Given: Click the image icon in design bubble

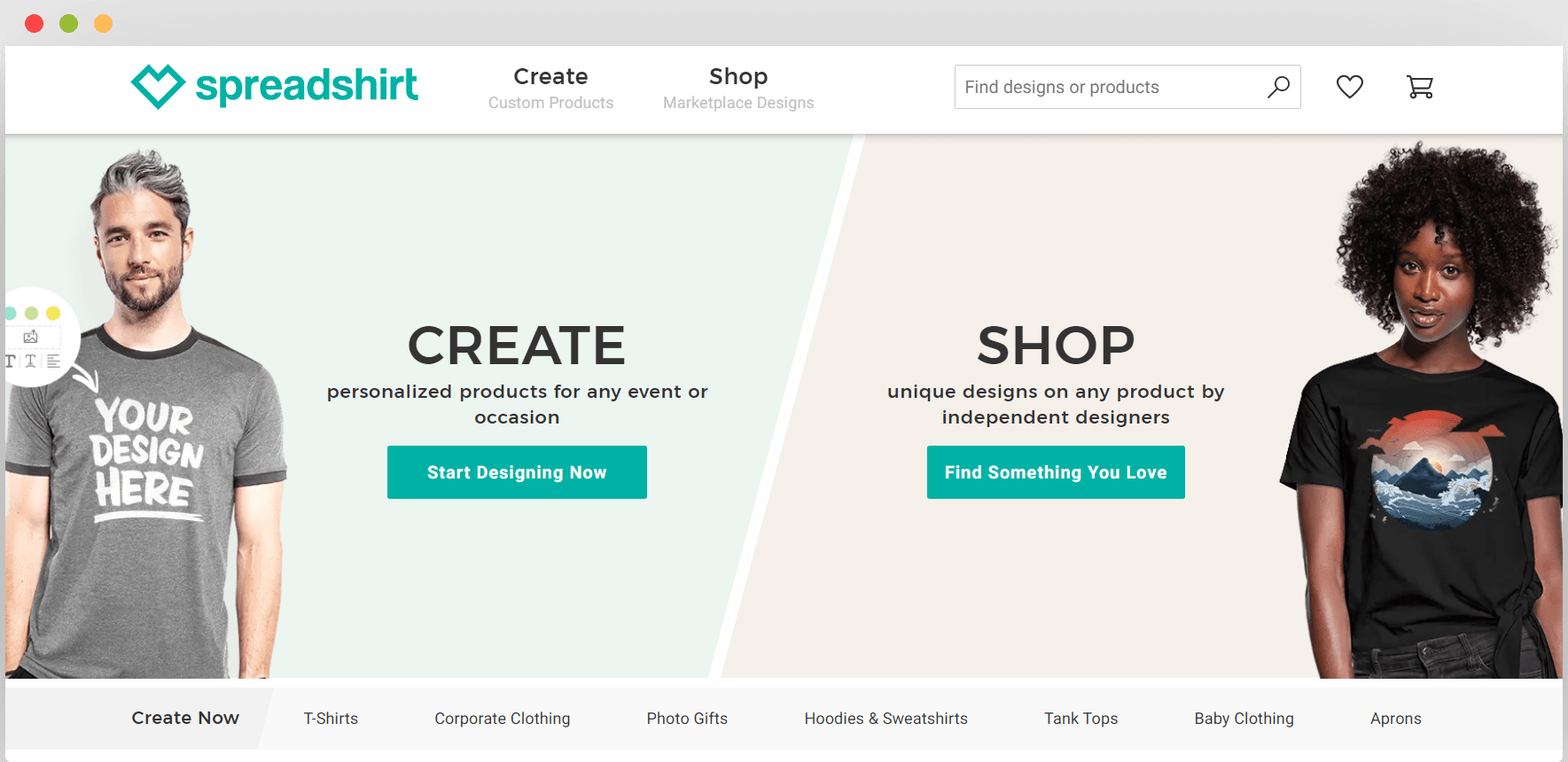Looking at the screenshot, I should pyautogui.click(x=31, y=337).
